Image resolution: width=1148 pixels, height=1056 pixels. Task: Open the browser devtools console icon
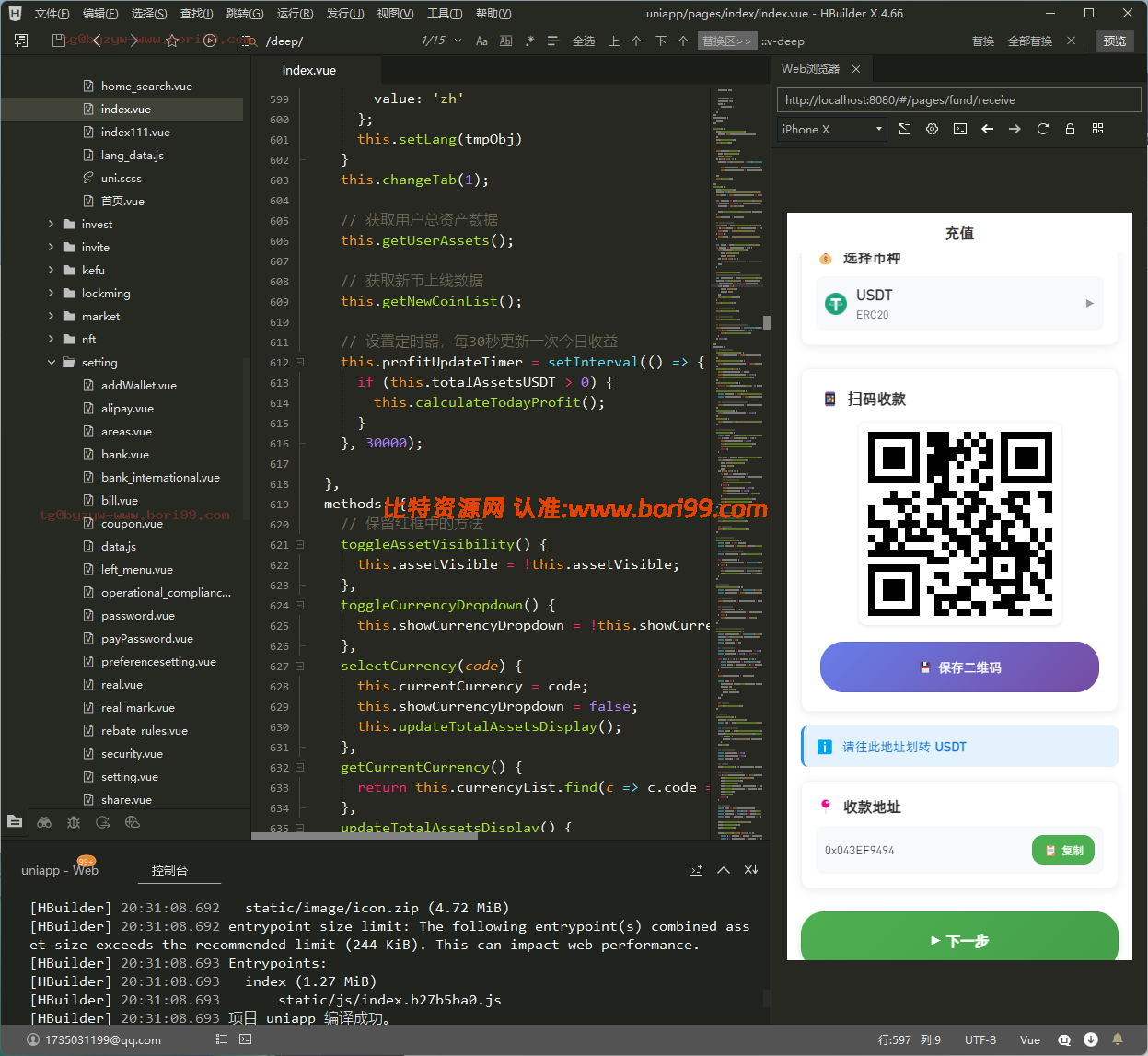(959, 129)
